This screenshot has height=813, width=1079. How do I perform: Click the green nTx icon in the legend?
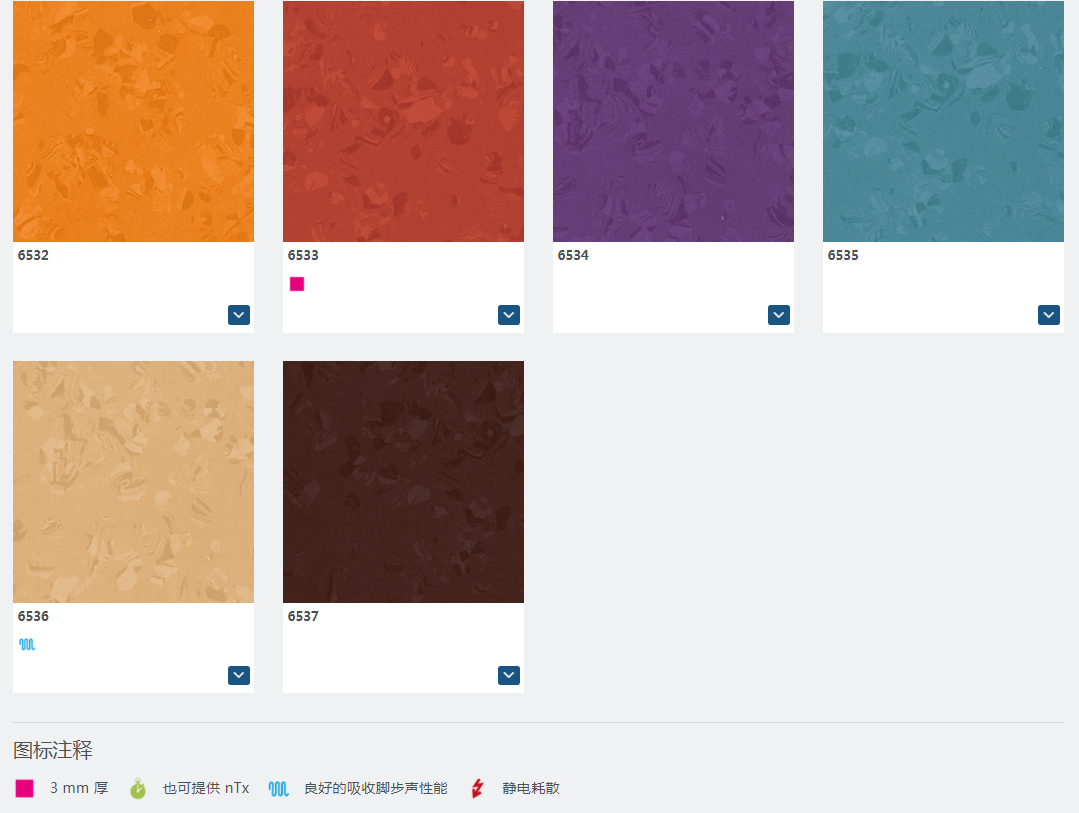coord(138,788)
